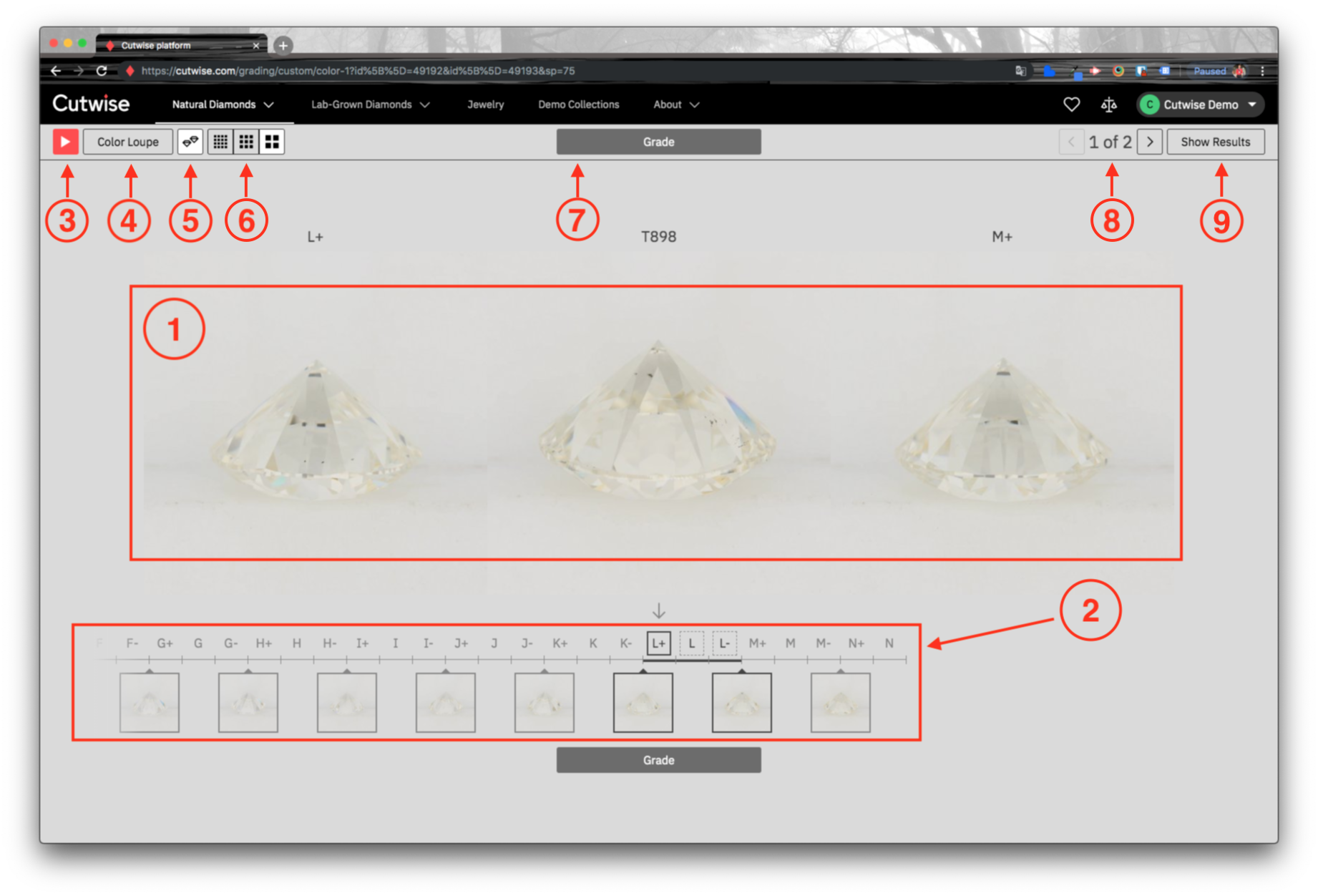Click the J+ reference stone thumbnail
The width and height of the screenshot is (1318, 896).
(x=446, y=702)
